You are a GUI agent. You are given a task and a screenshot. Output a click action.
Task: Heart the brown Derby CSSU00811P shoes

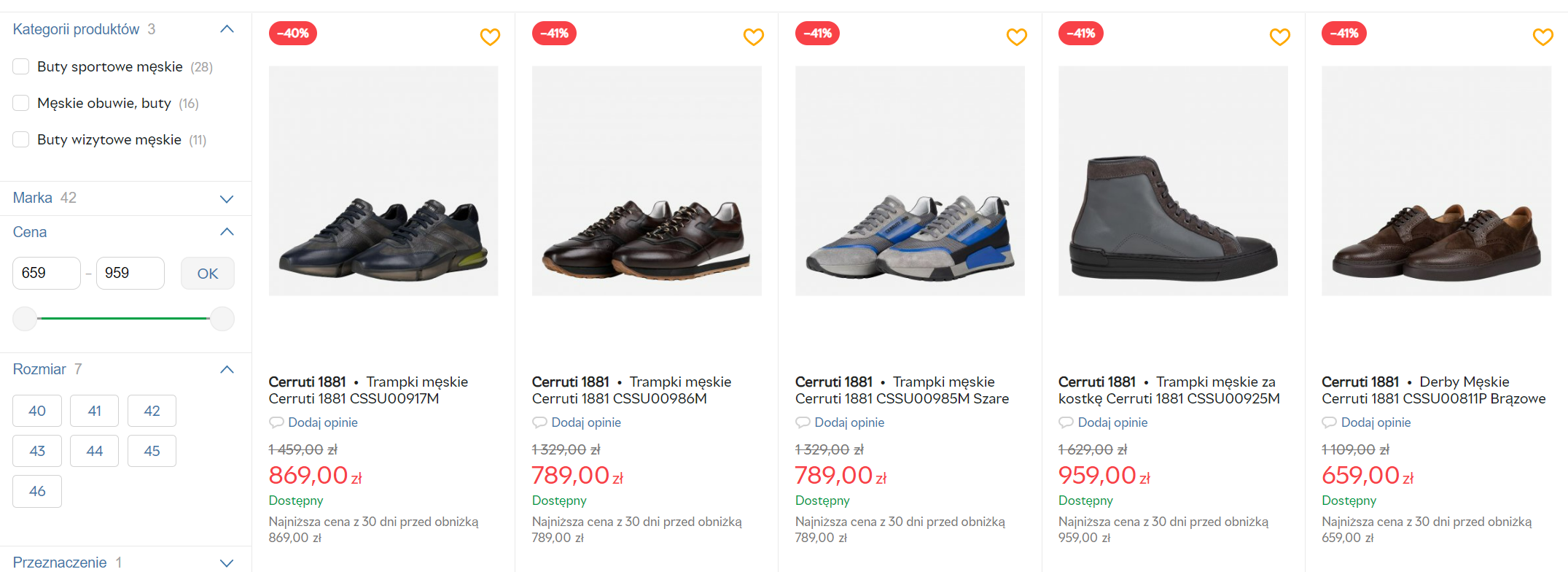tap(1542, 36)
